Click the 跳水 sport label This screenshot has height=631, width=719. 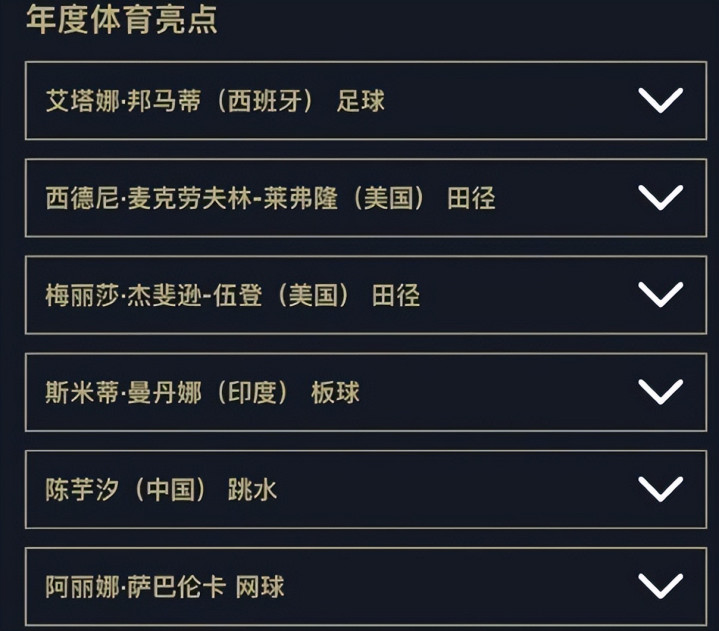click(x=253, y=489)
